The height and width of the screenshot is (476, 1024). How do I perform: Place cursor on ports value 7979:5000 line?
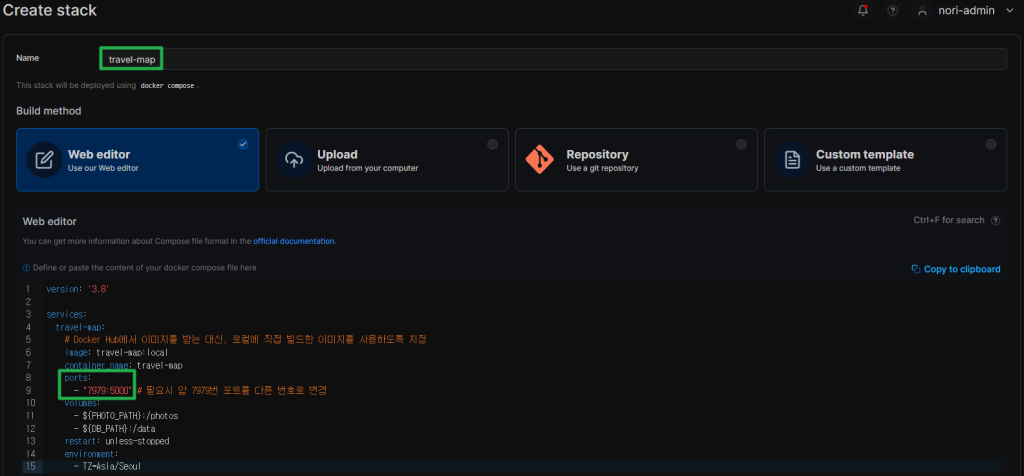coord(108,389)
